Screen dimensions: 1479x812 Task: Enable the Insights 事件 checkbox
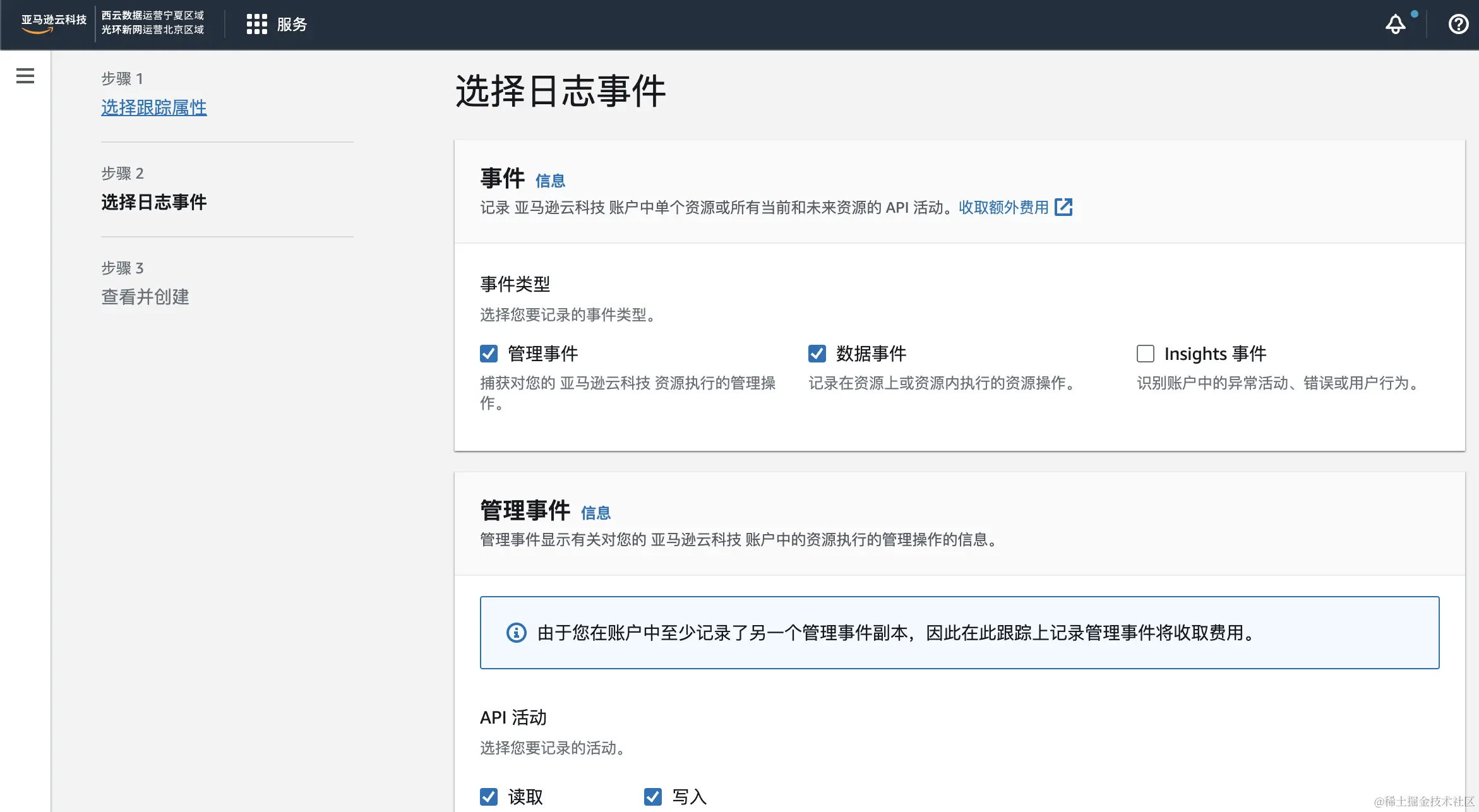click(x=1146, y=354)
